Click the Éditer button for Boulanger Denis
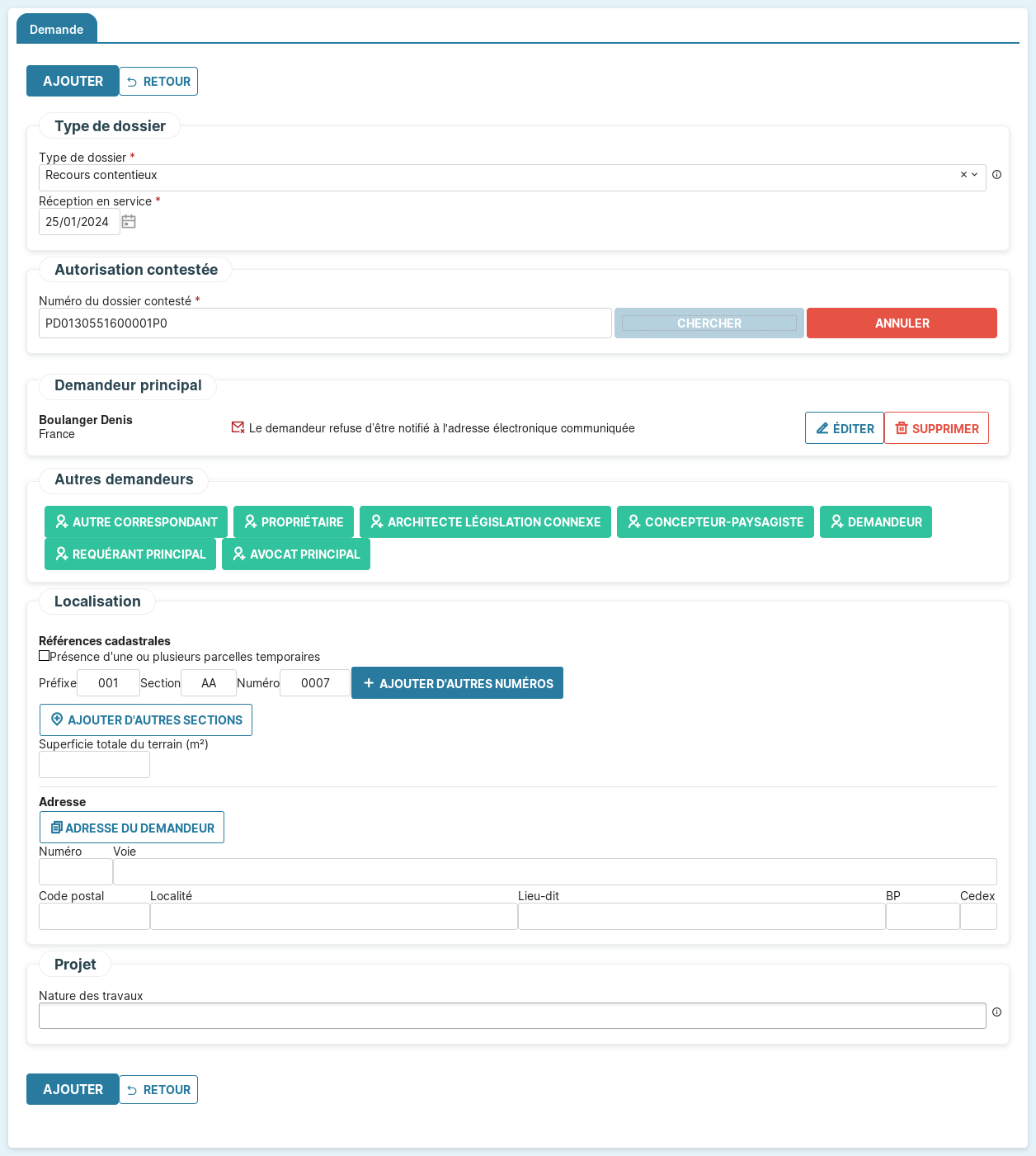 (844, 428)
